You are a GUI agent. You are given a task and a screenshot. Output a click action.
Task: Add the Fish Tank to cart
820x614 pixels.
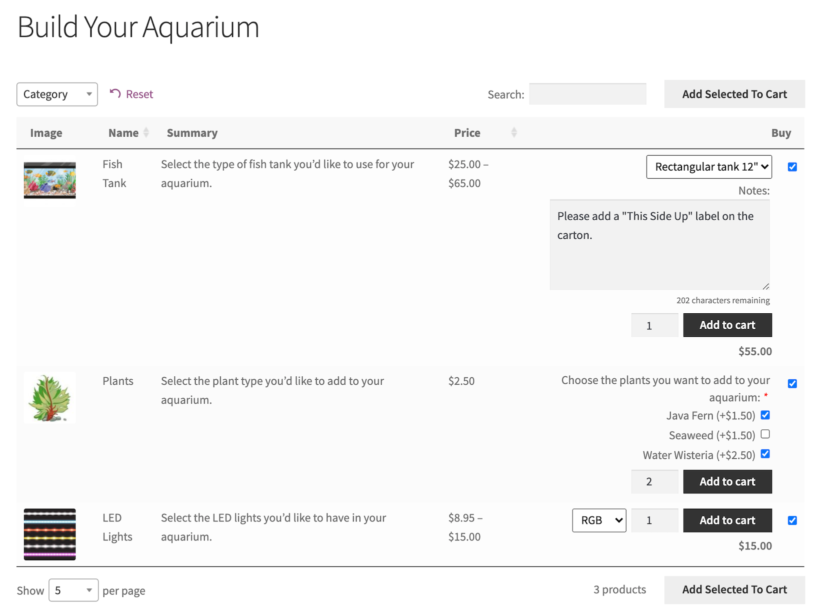pos(727,325)
